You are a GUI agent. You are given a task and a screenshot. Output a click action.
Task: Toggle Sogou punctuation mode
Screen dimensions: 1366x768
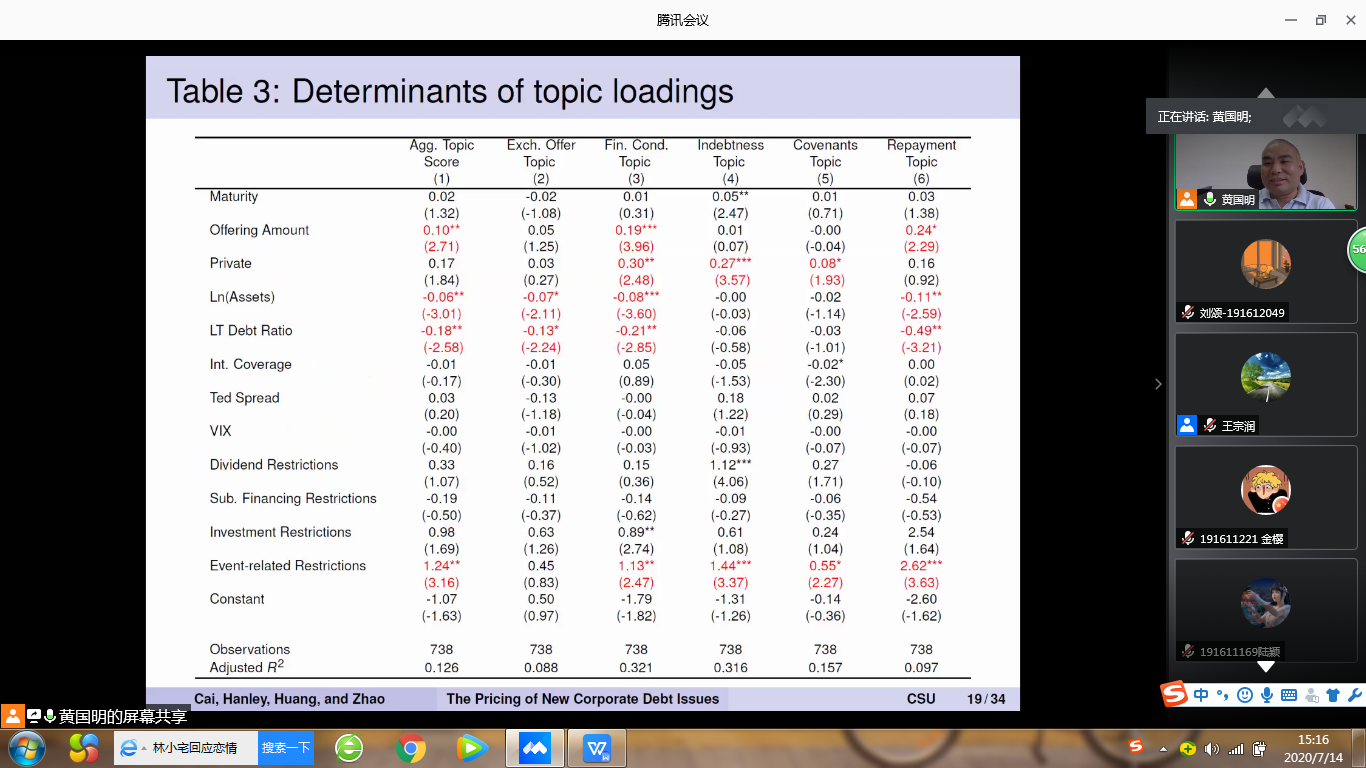1223,695
